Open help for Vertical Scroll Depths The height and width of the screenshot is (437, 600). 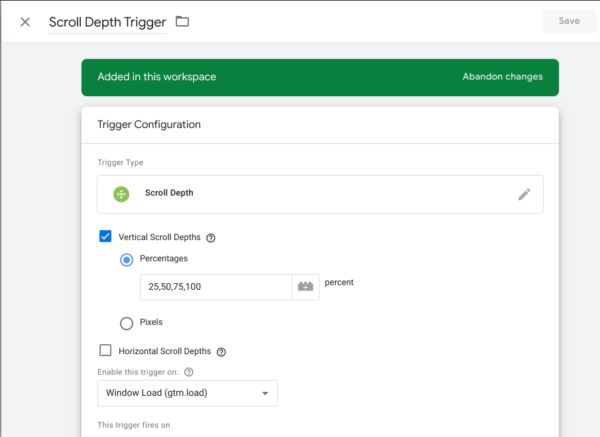click(x=211, y=238)
